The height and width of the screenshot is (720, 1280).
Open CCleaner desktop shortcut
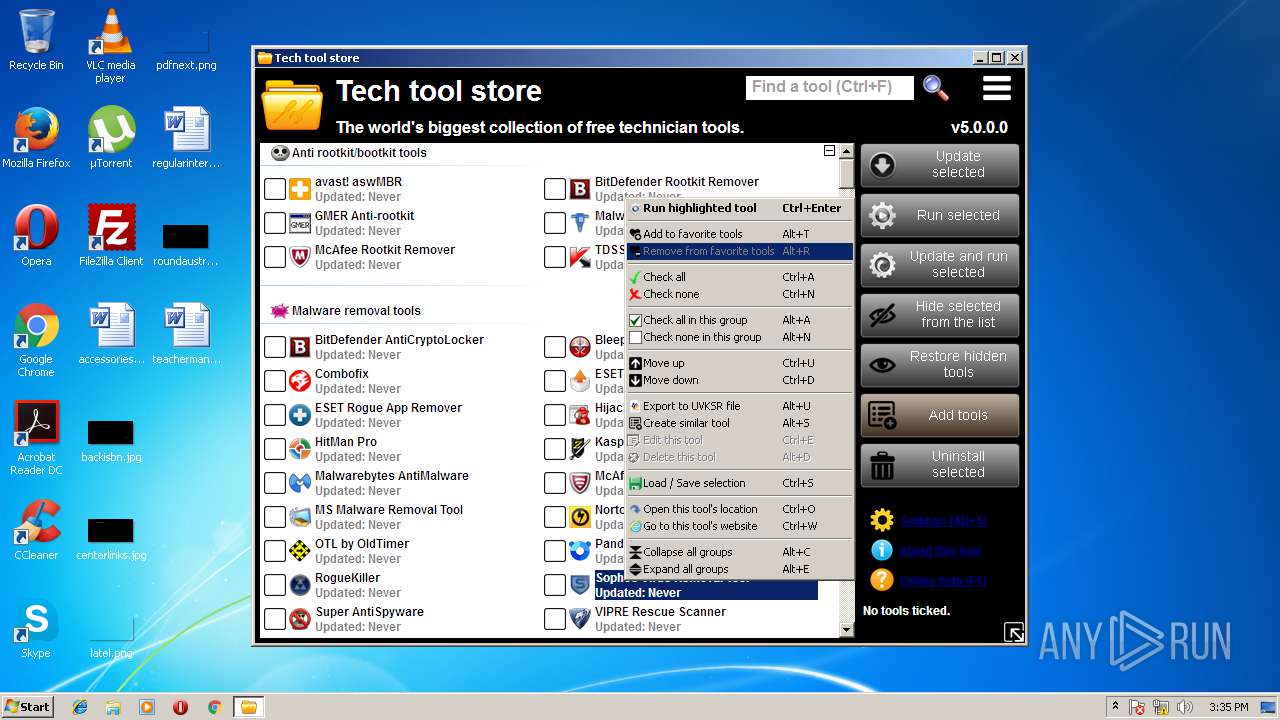[x=36, y=529]
